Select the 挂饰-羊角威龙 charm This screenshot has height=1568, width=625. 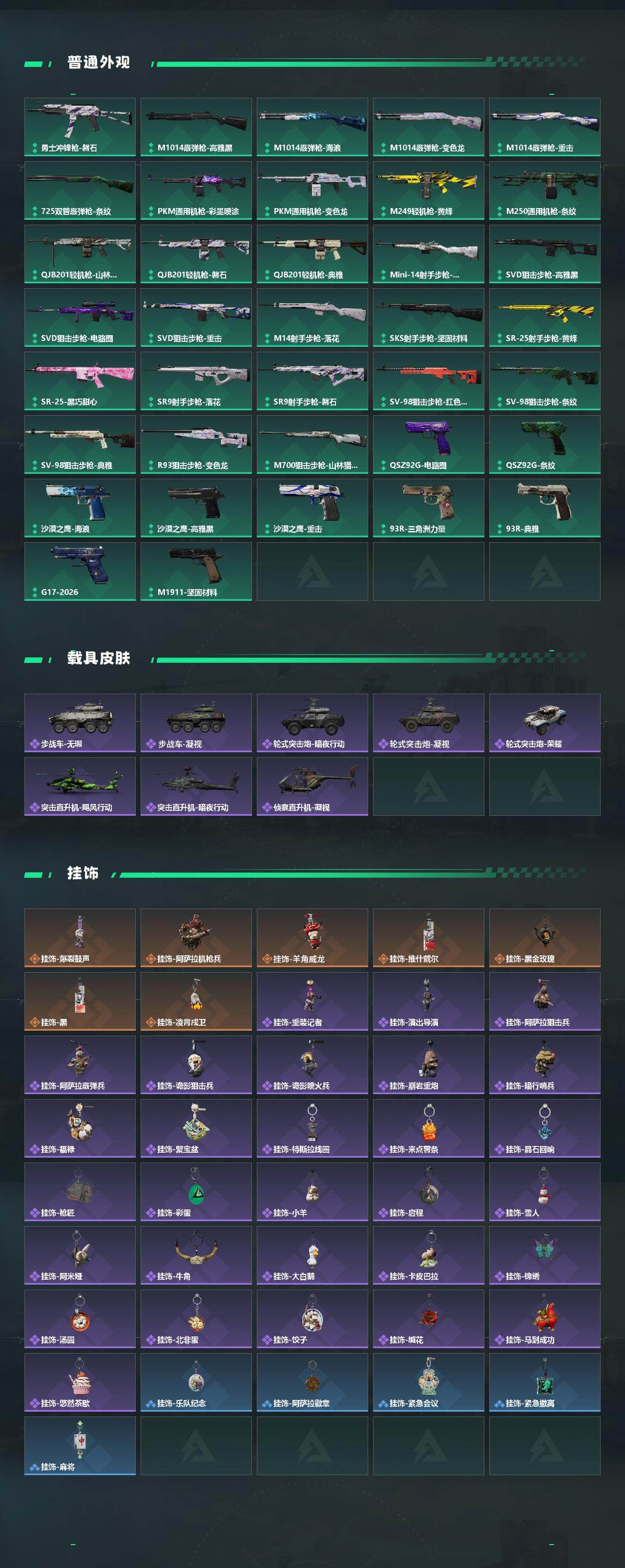click(312, 937)
